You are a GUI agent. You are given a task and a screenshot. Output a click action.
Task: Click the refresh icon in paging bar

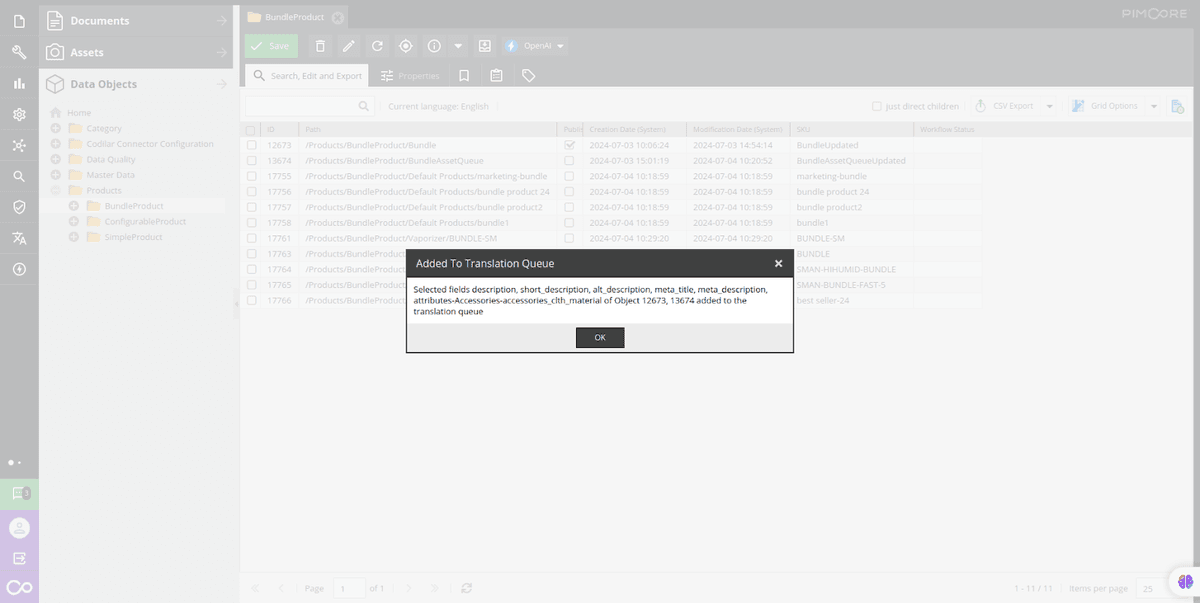467,588
